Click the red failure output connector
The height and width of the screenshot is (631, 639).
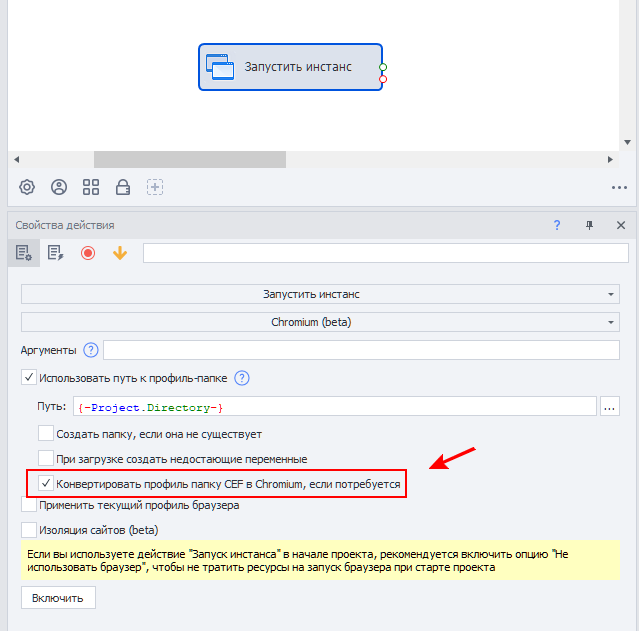pos(383,79)
